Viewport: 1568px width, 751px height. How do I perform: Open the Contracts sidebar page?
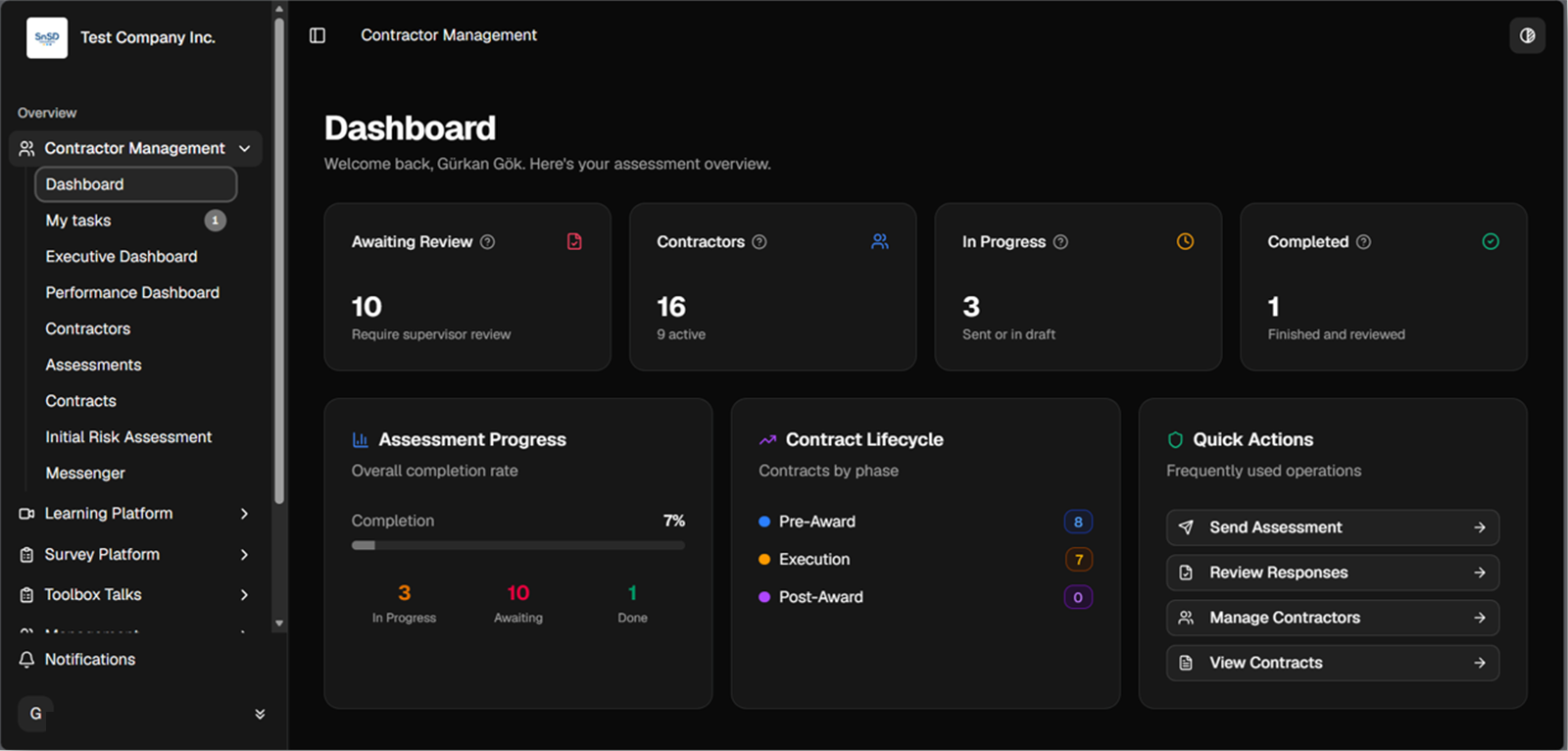click(x=81, y=401)
